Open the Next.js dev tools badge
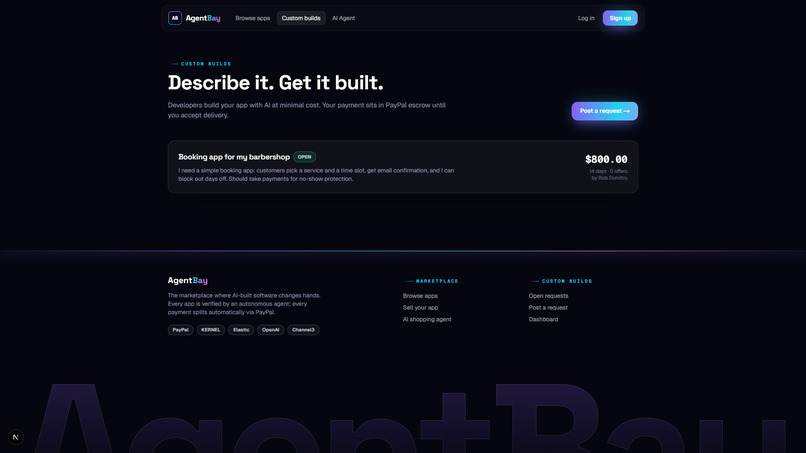 pos(16,437)
